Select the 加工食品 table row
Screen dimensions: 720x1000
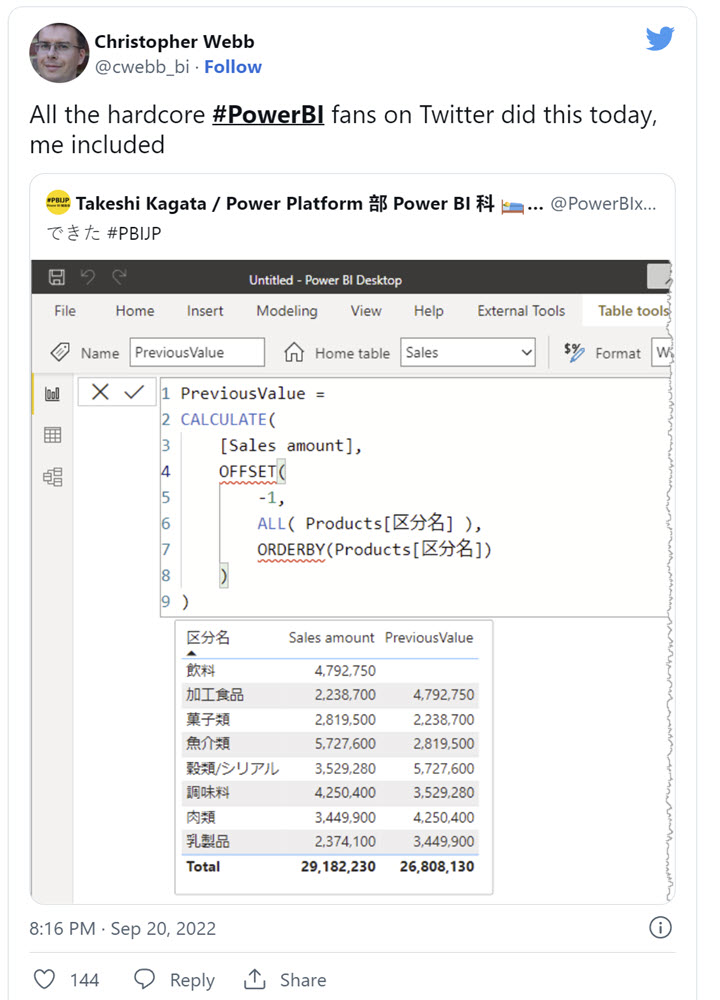pyautogui.click(x=330, y=695)
